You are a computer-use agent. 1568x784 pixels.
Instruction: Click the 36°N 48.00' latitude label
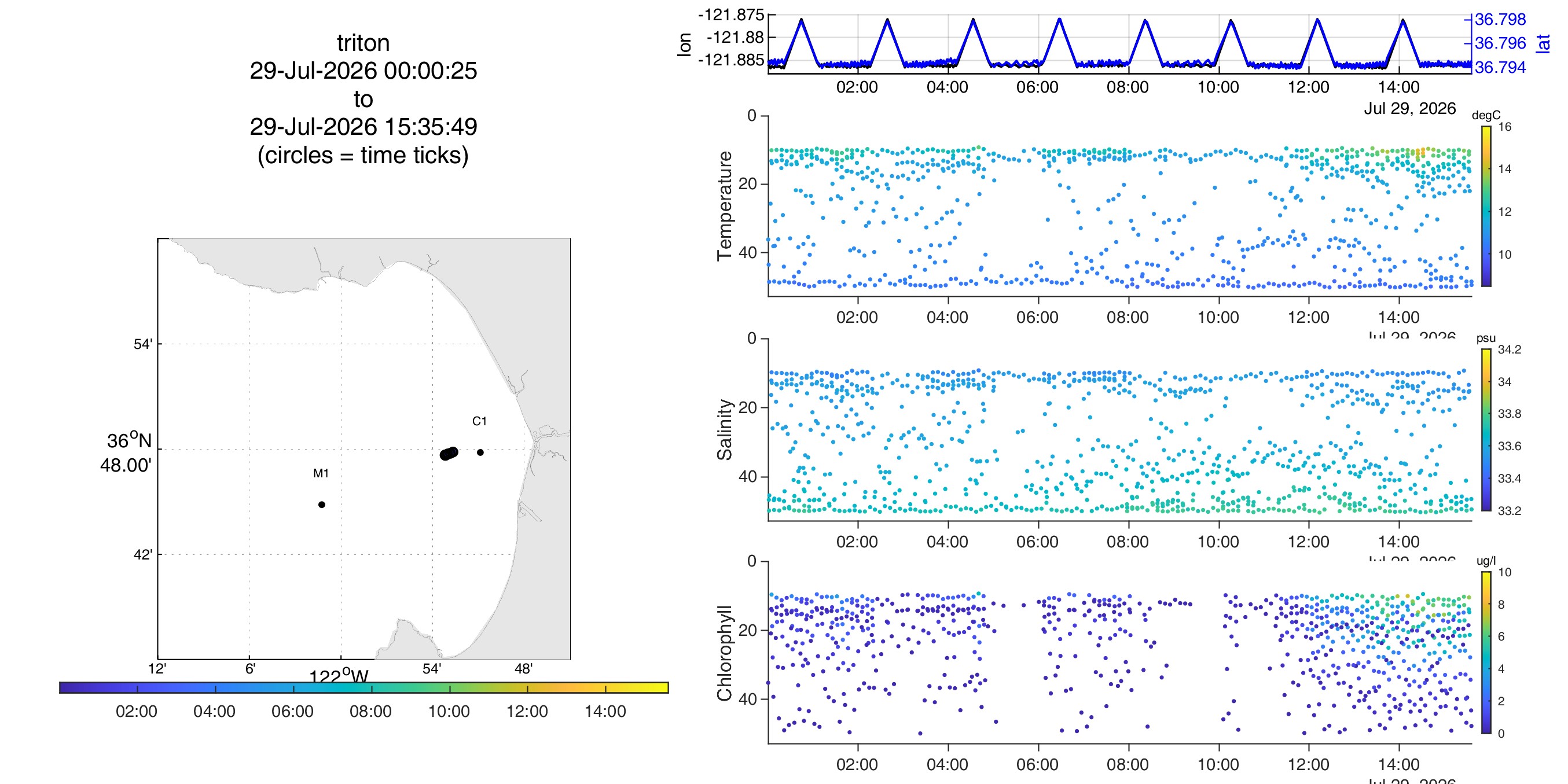pyautogui.click(x=127, y=452)
